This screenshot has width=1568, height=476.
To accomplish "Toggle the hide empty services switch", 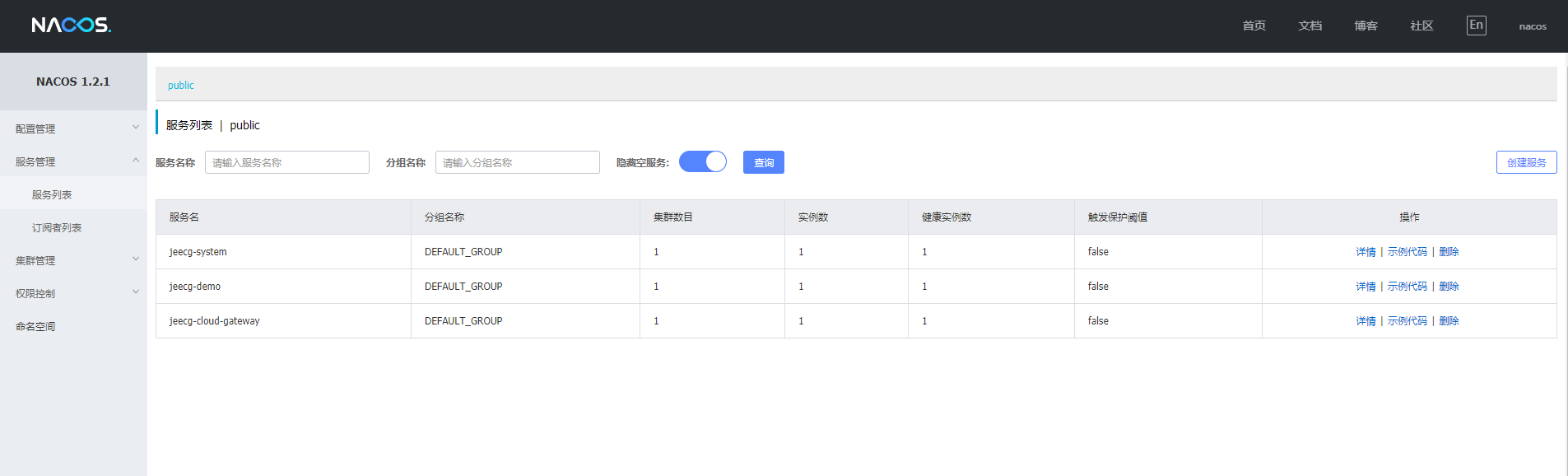I will point(703,161).
